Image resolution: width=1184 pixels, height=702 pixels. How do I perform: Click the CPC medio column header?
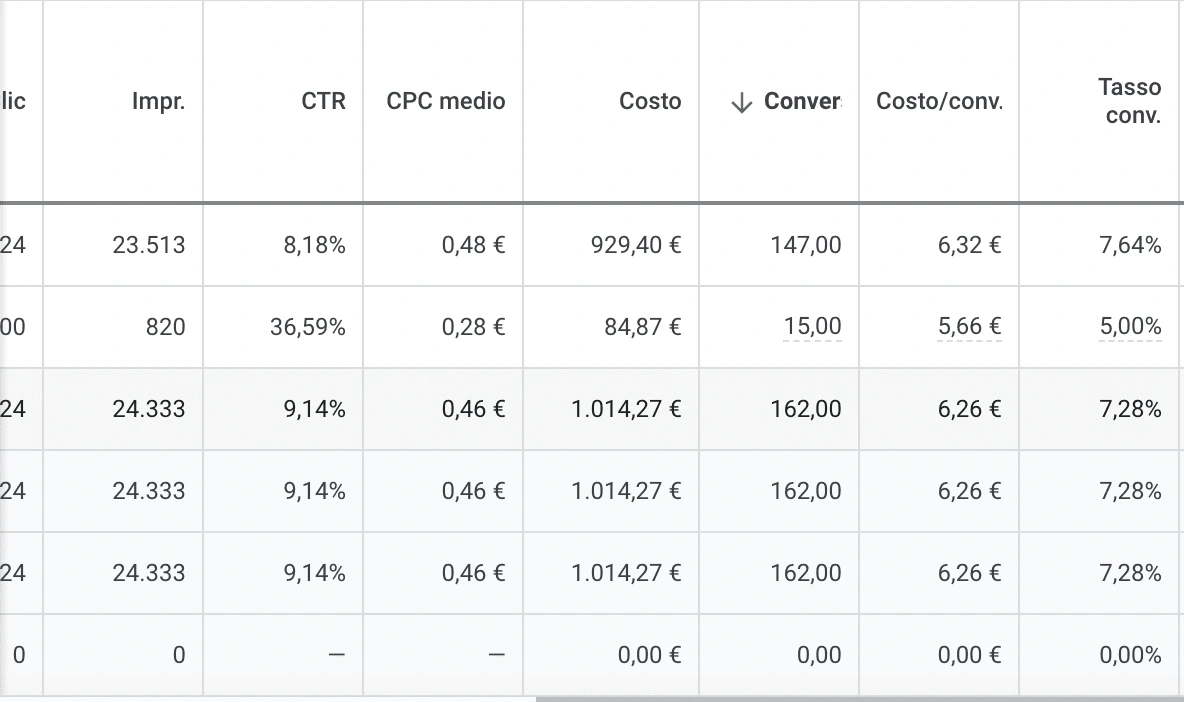tap(446, 101)
